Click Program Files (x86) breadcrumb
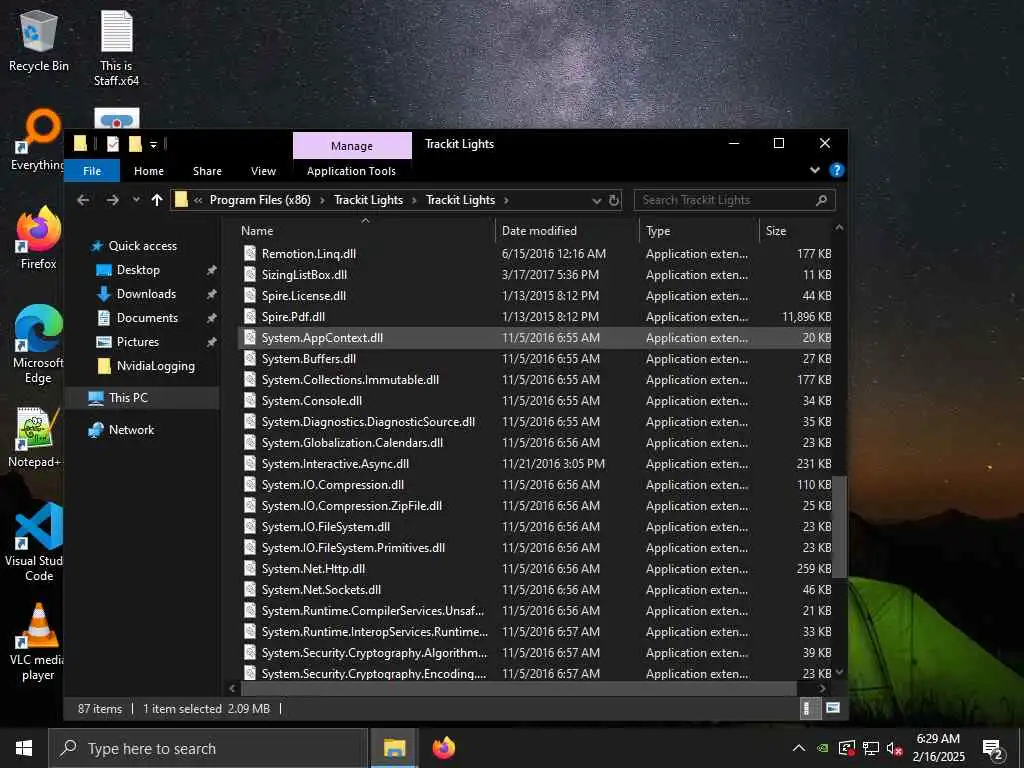The width and height of the screenshot is (1024, 768). coord(260,200)
